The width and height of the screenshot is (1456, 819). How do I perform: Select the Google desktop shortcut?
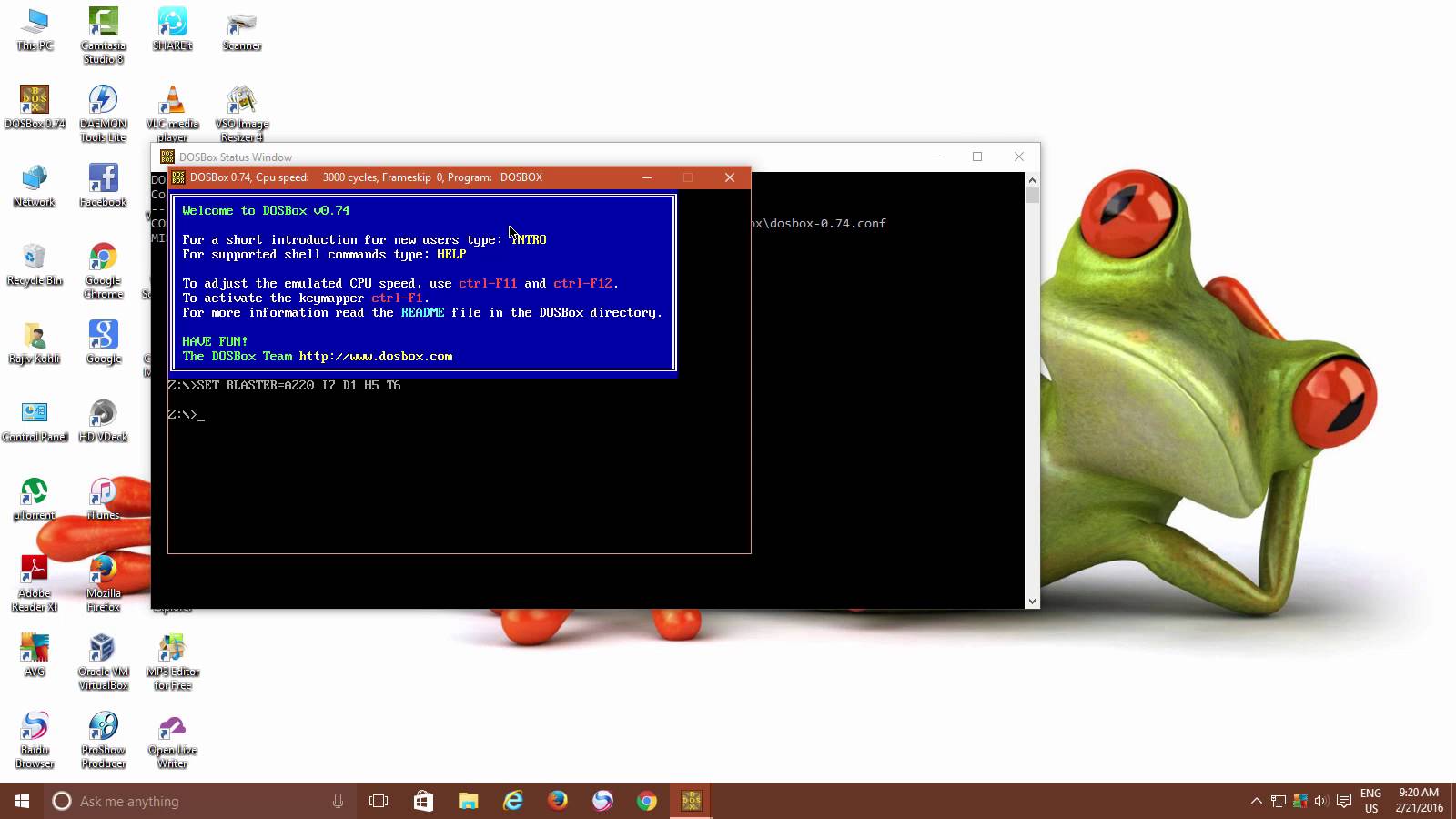click(x=103, y=342)
